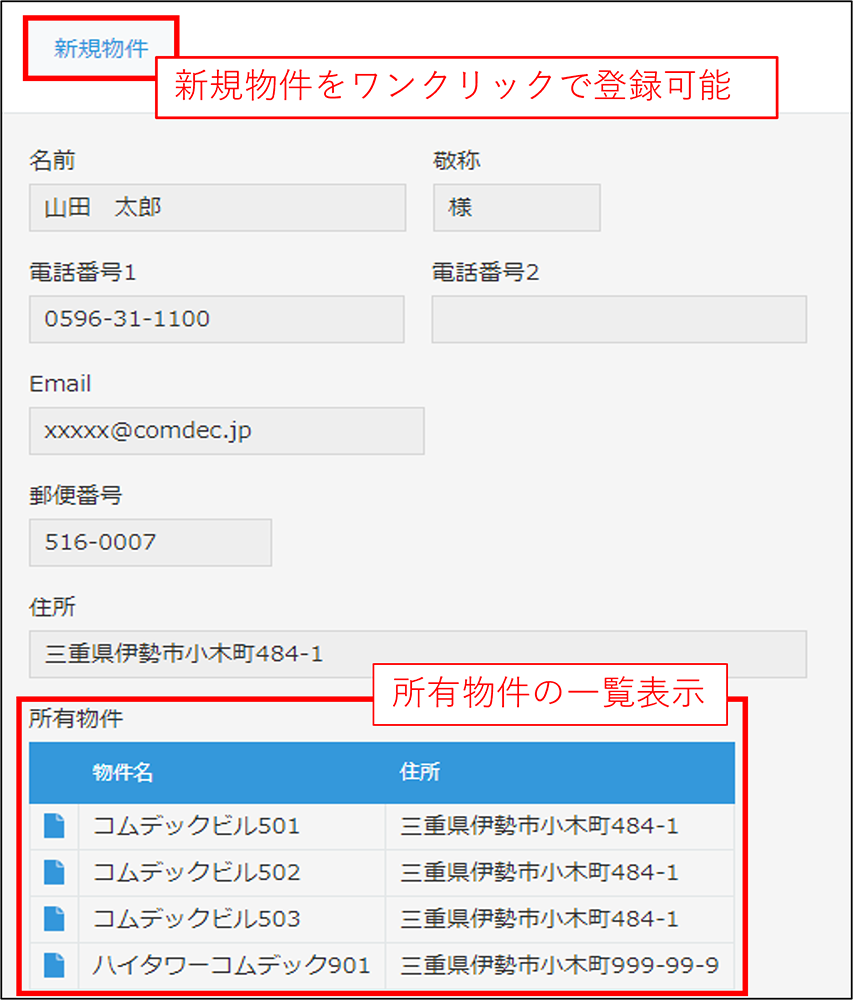
Task: Select the 電話番号1 input showing 0596-31-1100
Action: [x=217, y=319]
